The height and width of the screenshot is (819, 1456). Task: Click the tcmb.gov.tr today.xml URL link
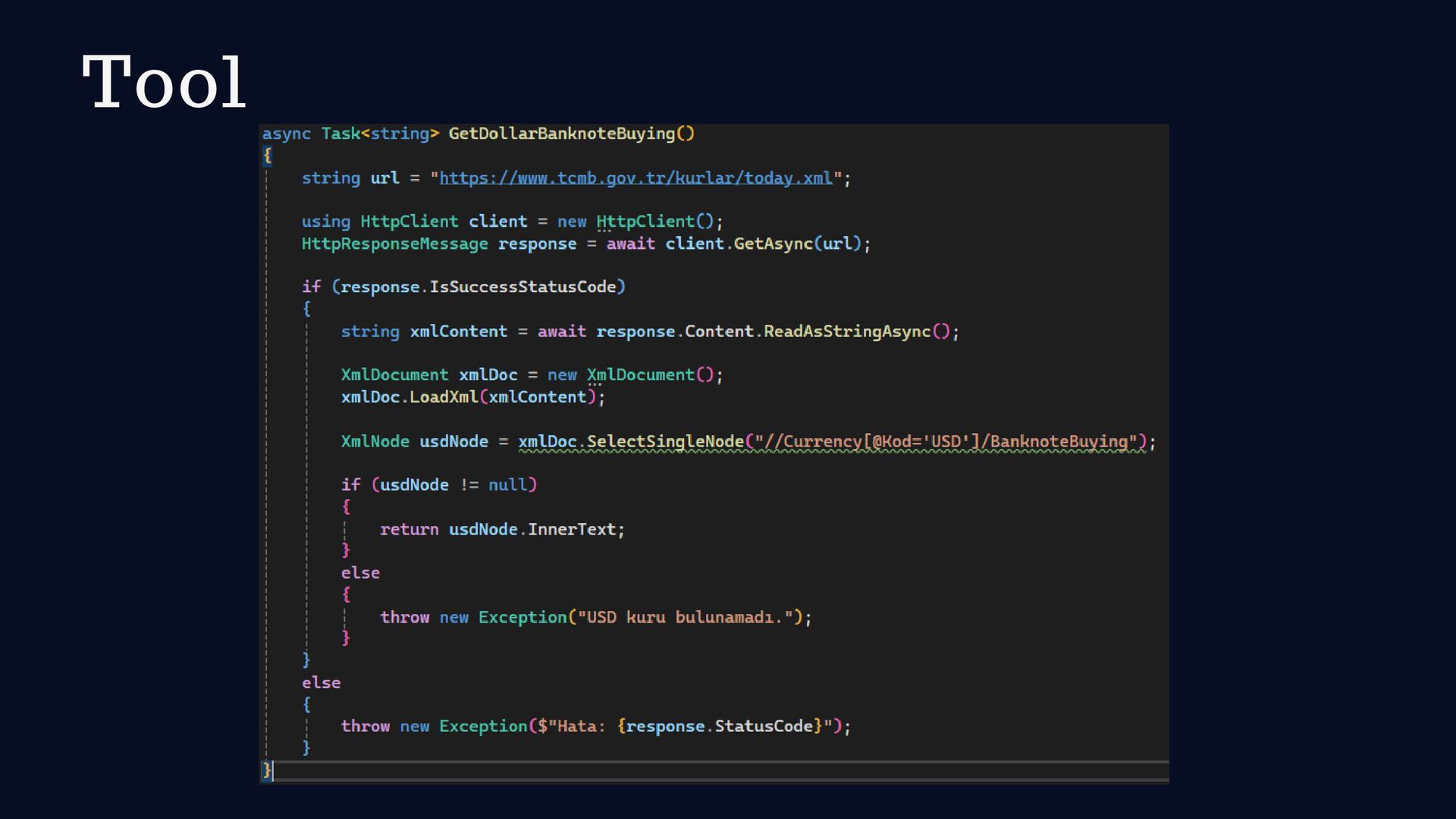(635, 178)
